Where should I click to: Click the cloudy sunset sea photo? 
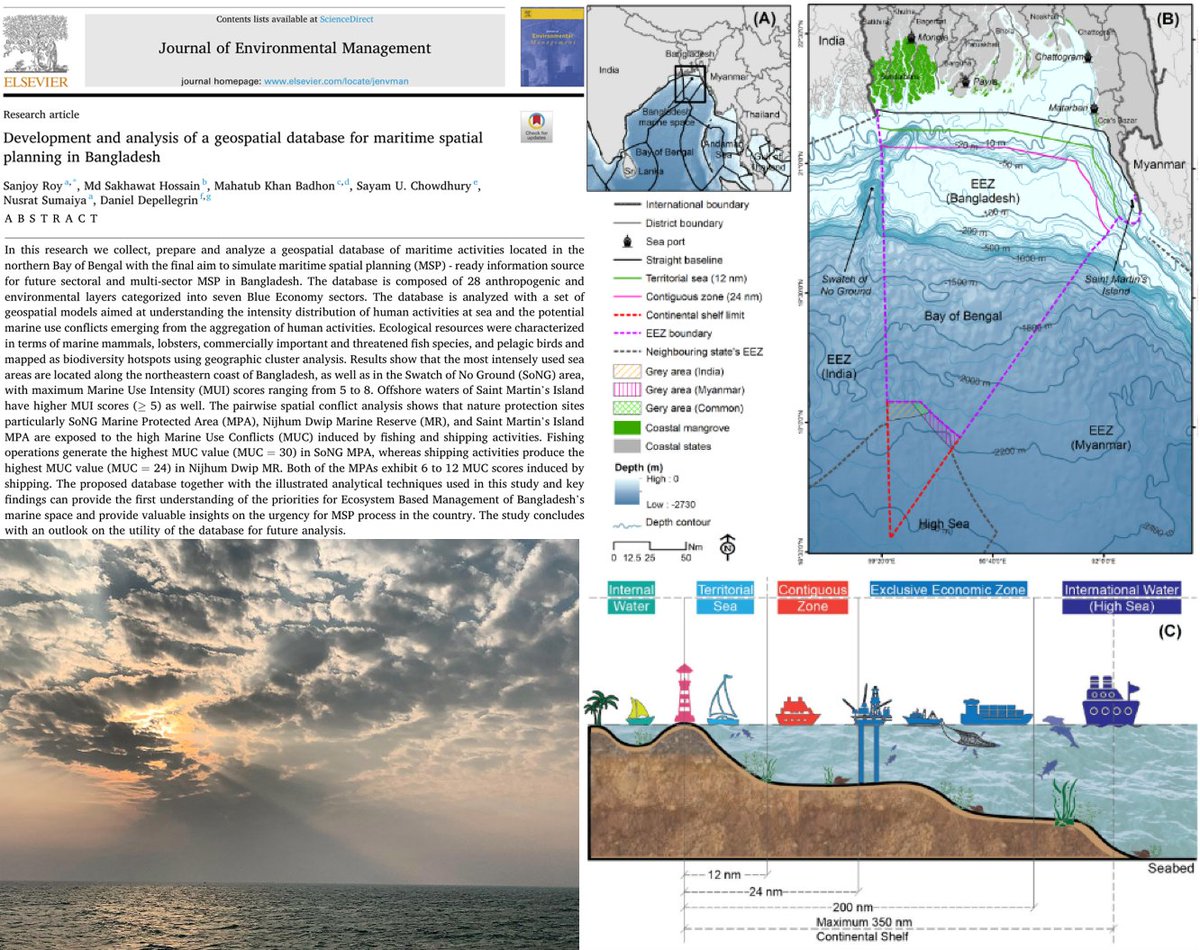pos(289,743)
